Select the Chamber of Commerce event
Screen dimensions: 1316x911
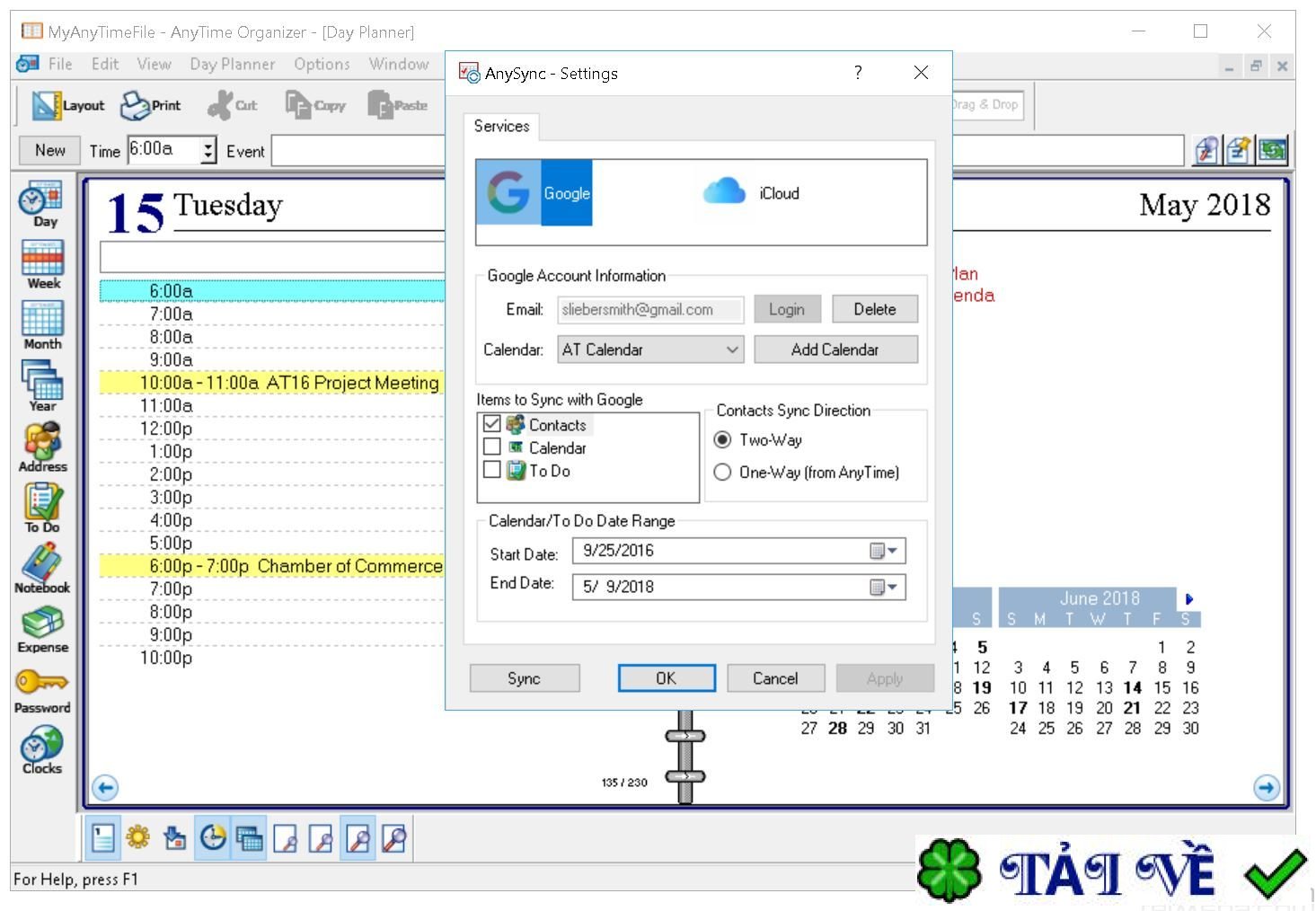(x=272, y=566)
